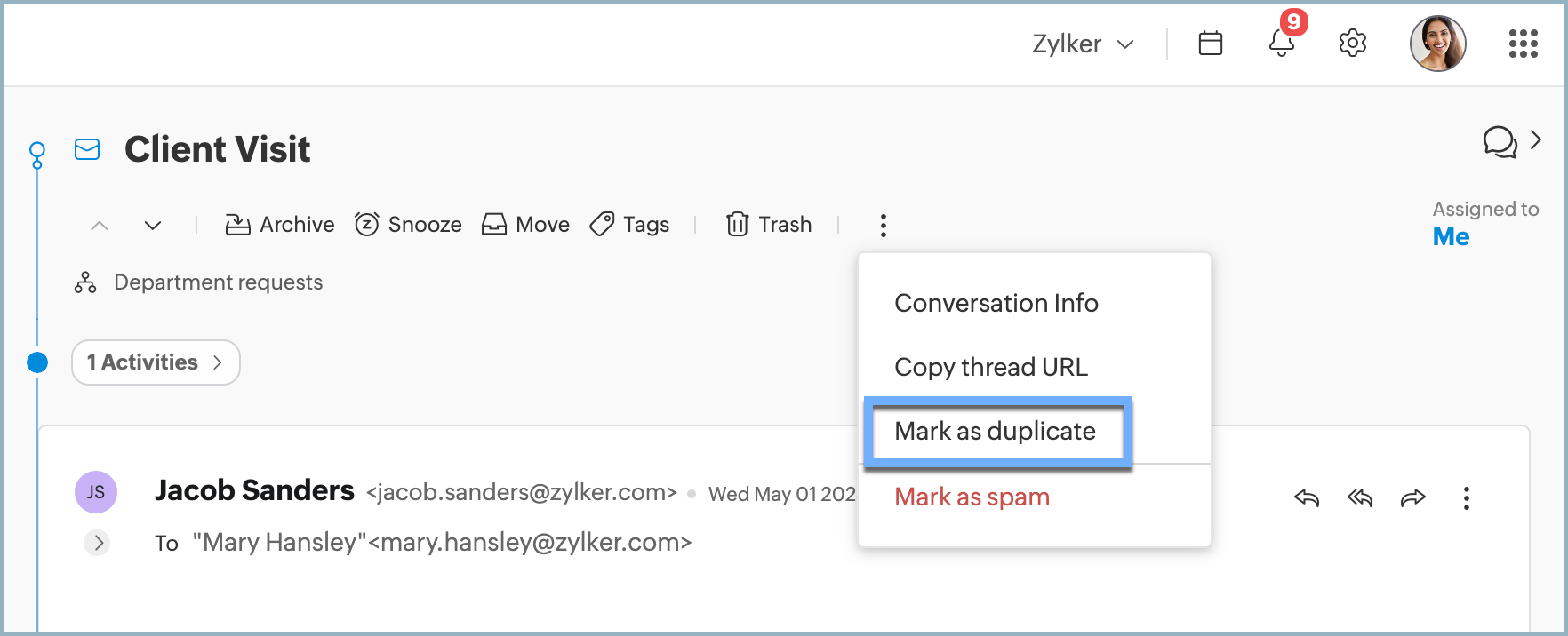Open the calendar icon in header
This screenshot has width=1568, height=636.
click(1210, 43)
